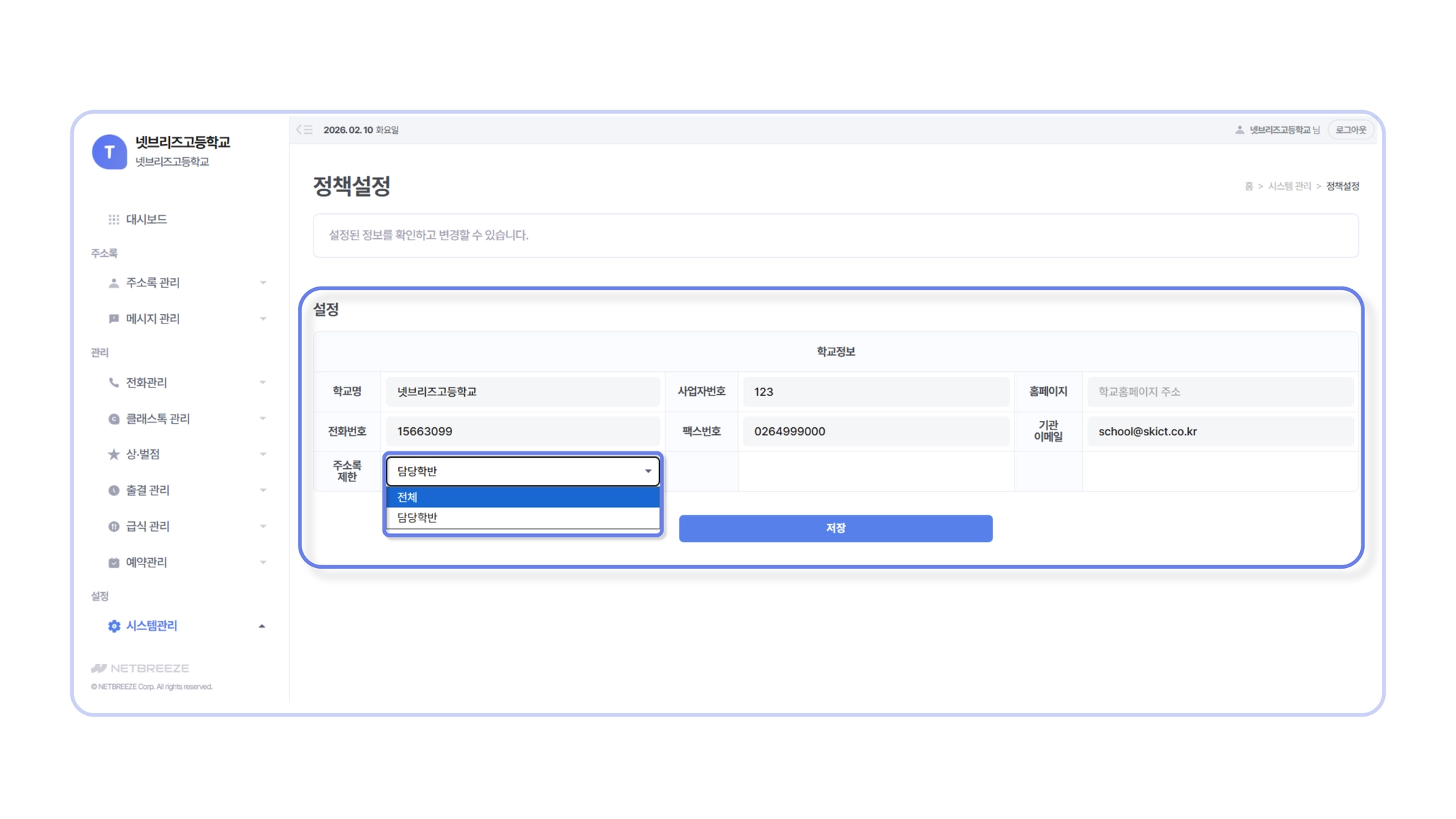1456x819 pixels.
Task: Click the 전화관리 phone icon
Action: click(x=114, y=382)
